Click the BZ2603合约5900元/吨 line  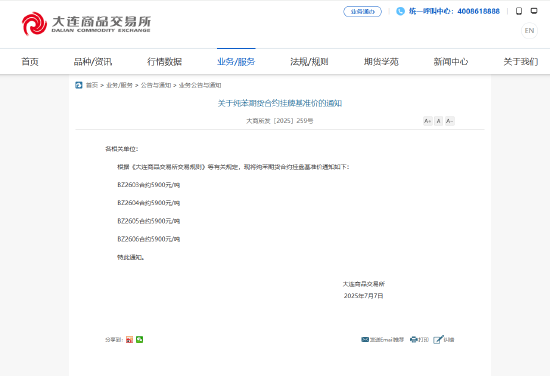[x=149, y=185]
